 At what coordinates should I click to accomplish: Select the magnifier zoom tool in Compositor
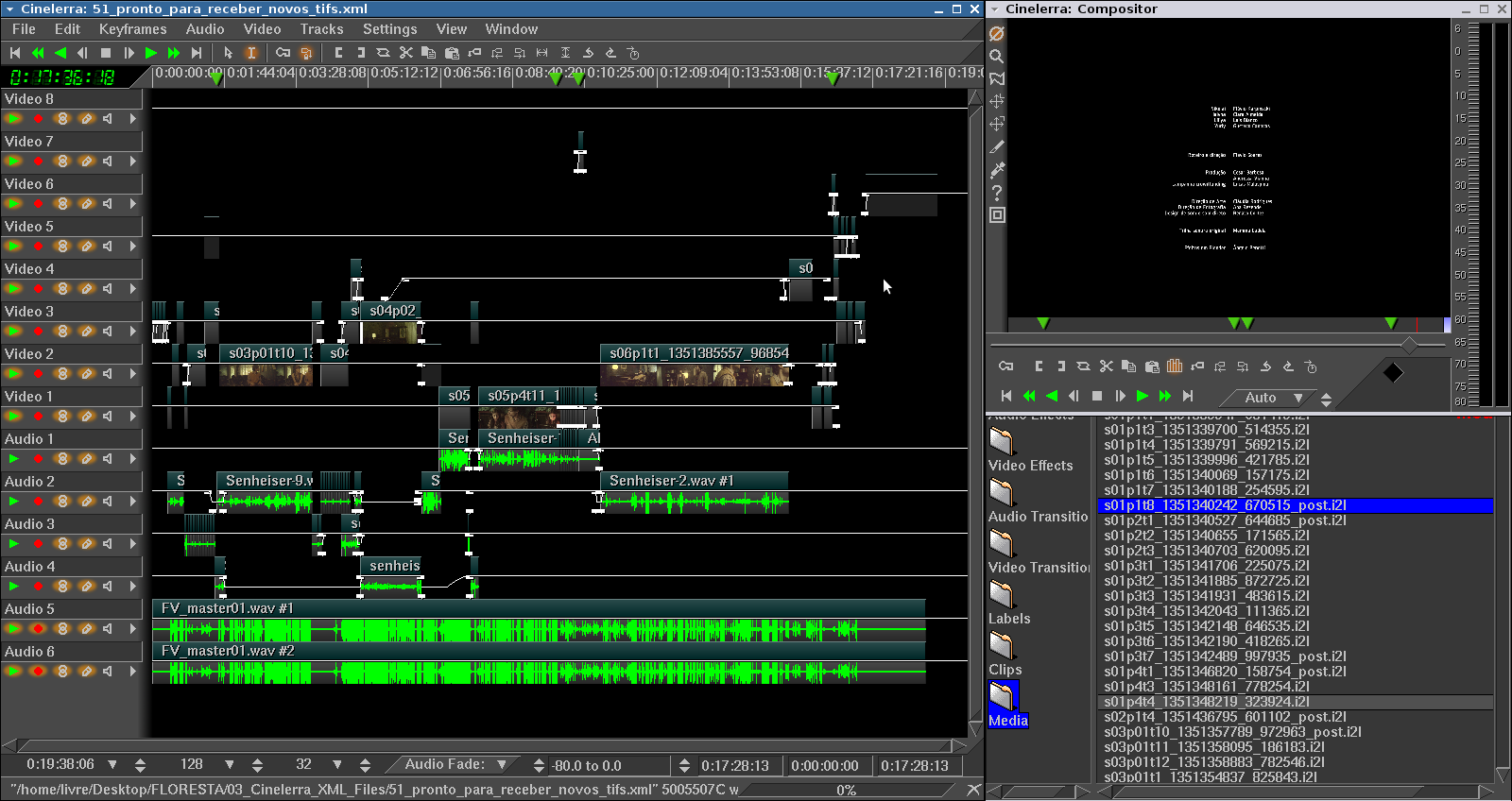pyautogui.click(x=997, y=57)
